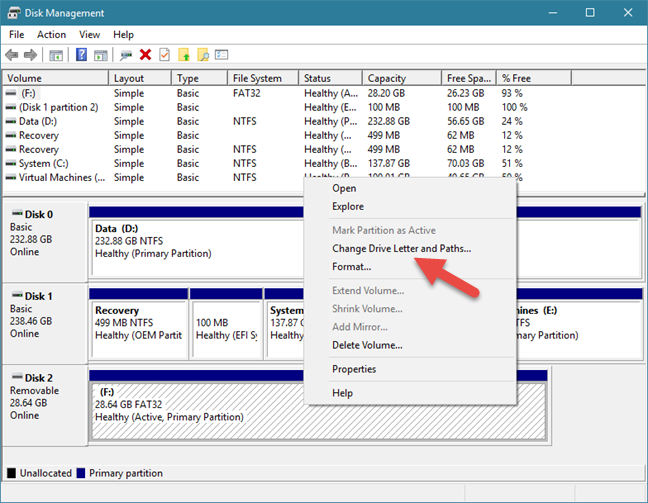Click the folder with magnifier icon
Screen dimensions: 648x503
click(202, 55)
